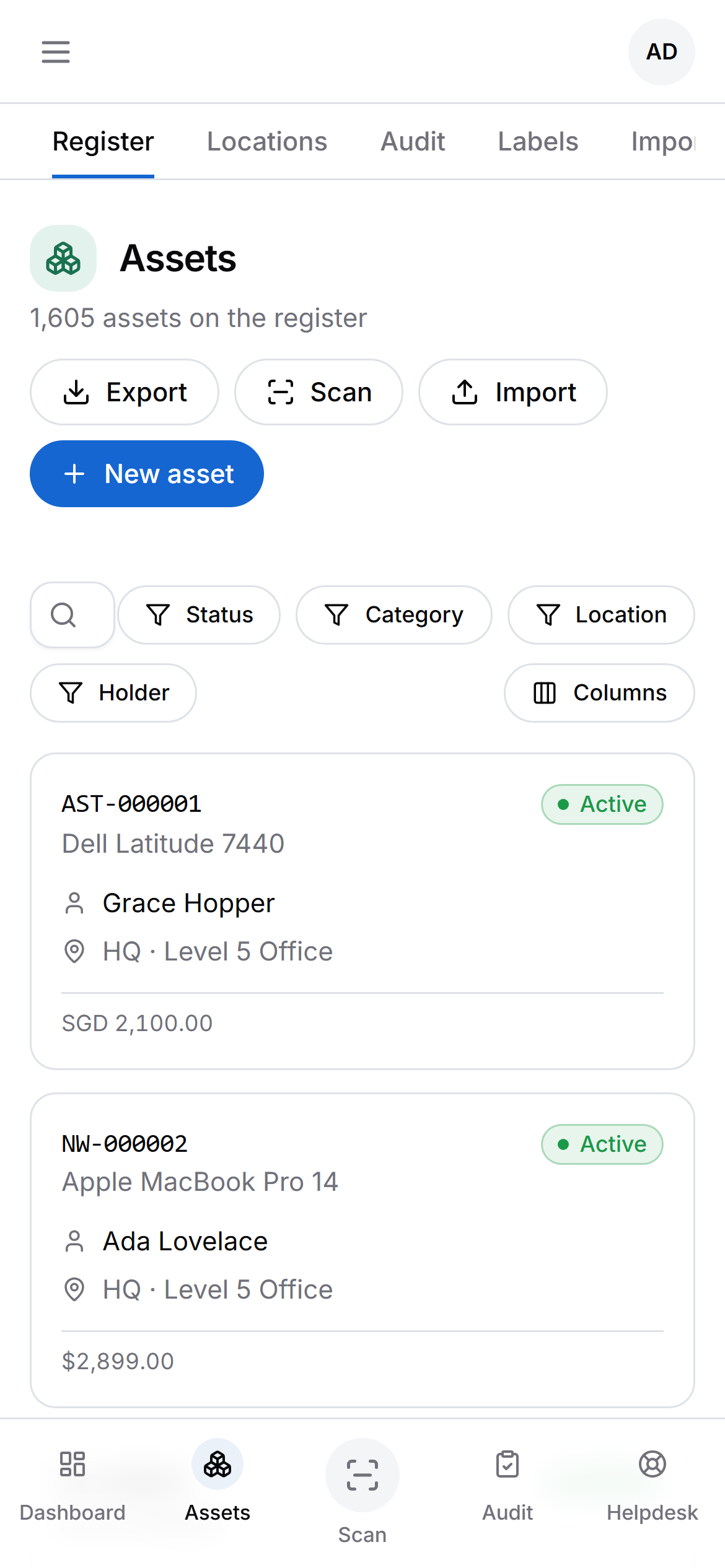The height and width of the screenshot is (1568, 725).
Task: Open the AST-000001 Dell Latitude card
Action: [x=362, y=912]
